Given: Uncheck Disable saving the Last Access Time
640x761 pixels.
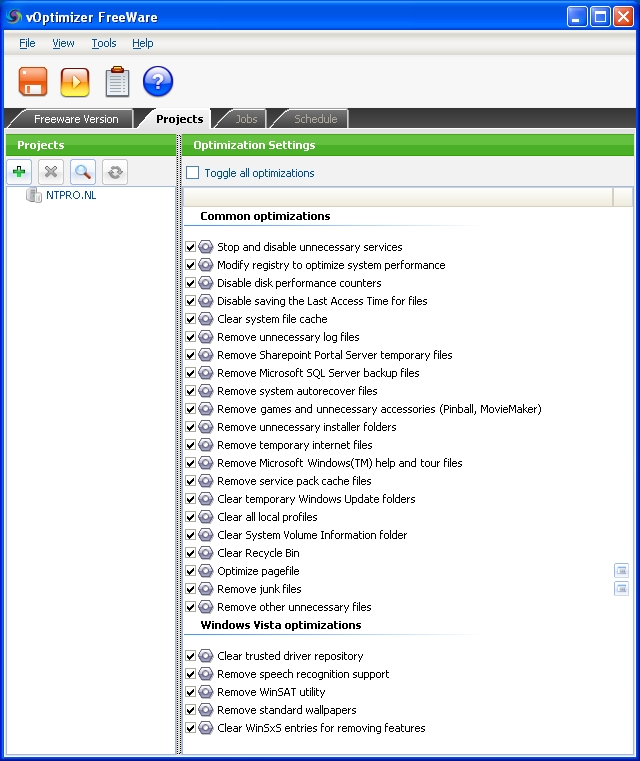Looking at the screenshot, I should click(x=191, y=301).
